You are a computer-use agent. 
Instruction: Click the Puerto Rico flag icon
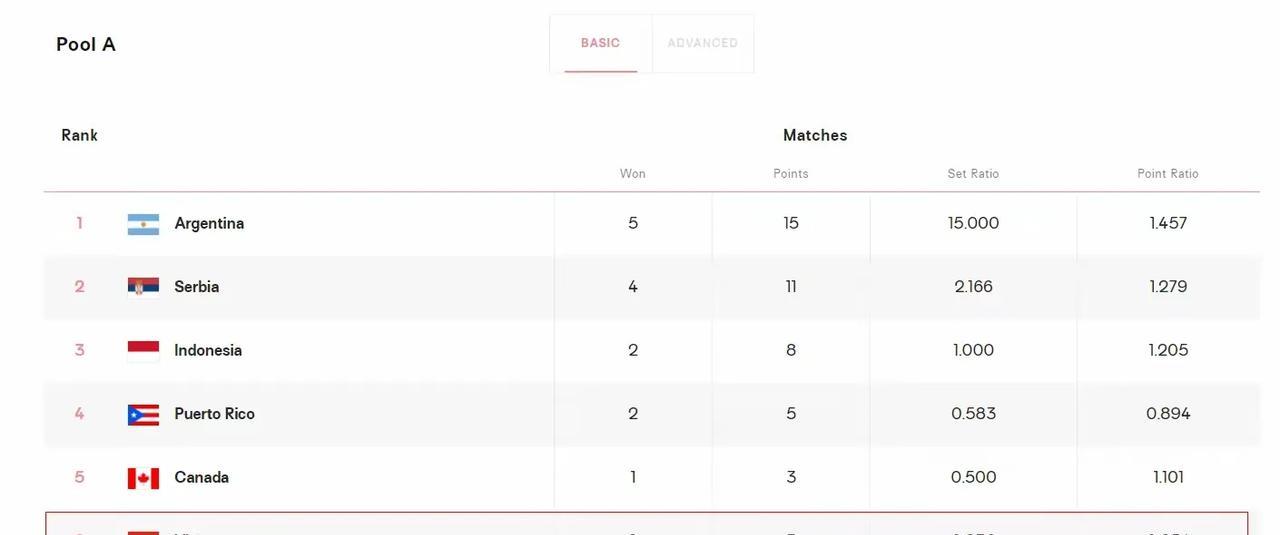coord(143,415)
